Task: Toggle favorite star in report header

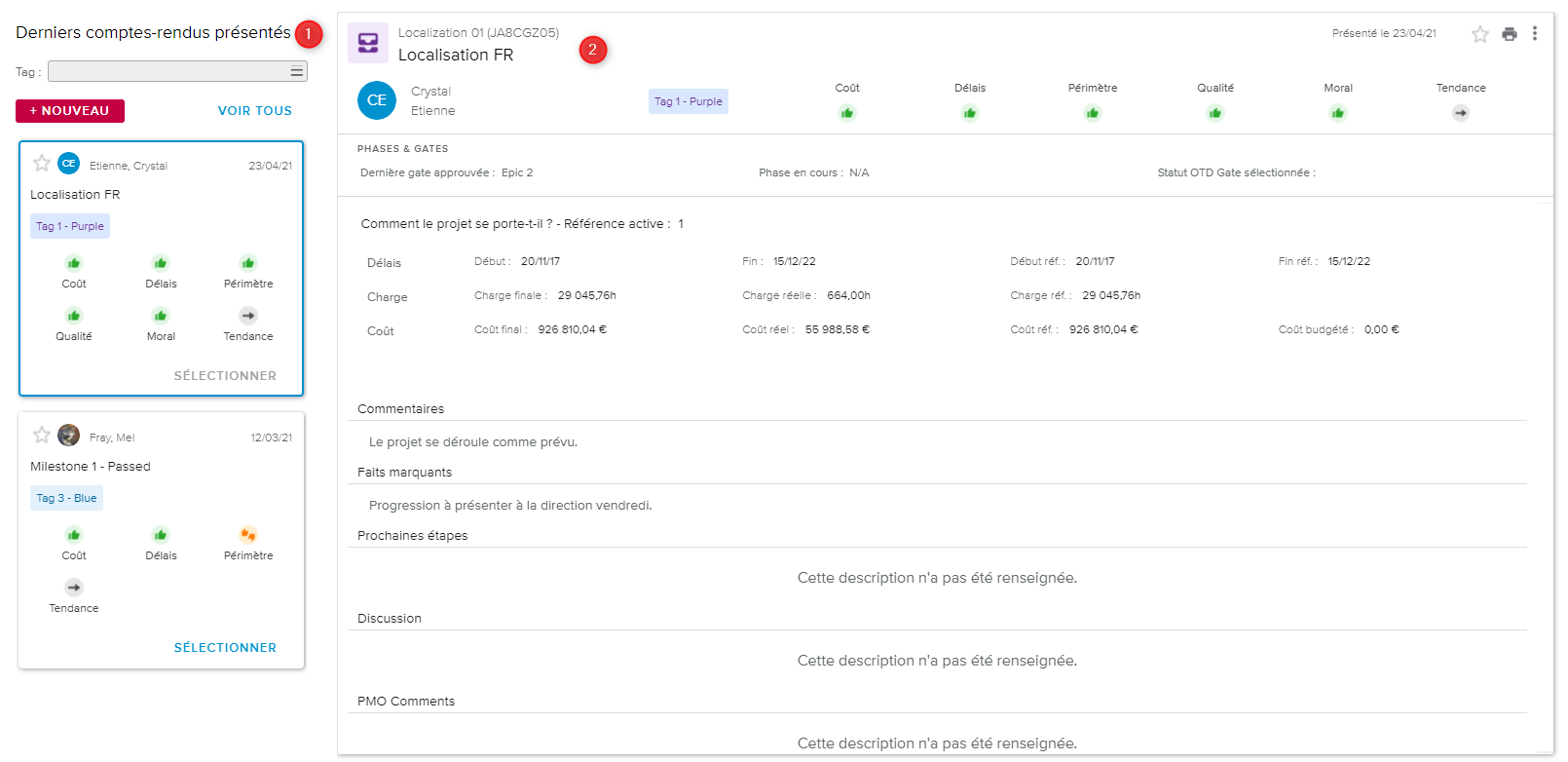Action: [1479, 34]
